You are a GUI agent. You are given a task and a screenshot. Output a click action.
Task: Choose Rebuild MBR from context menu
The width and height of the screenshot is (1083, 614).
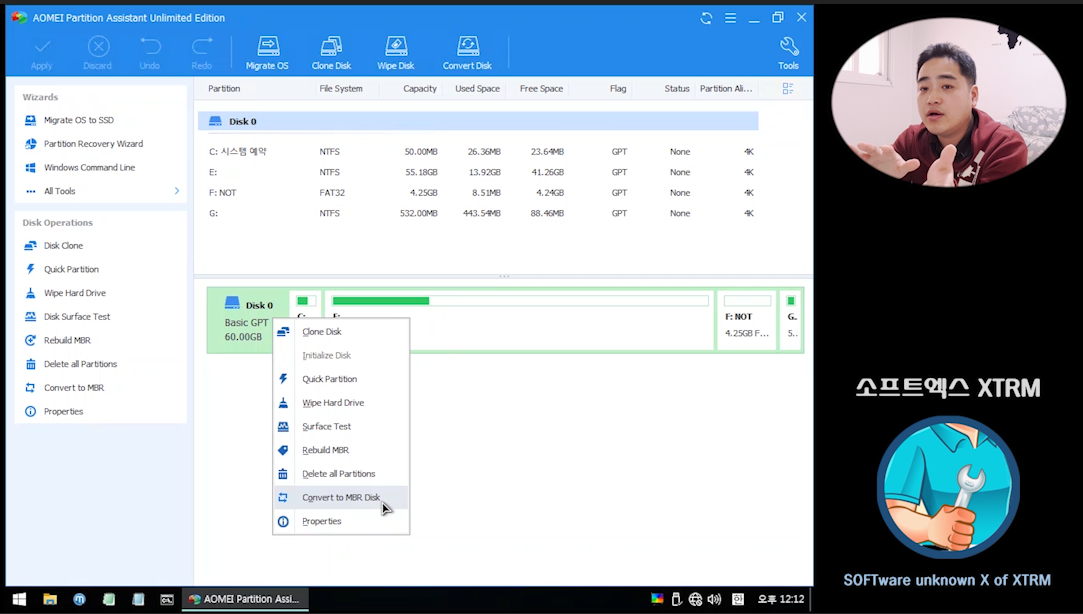click(x=341, y=450)
